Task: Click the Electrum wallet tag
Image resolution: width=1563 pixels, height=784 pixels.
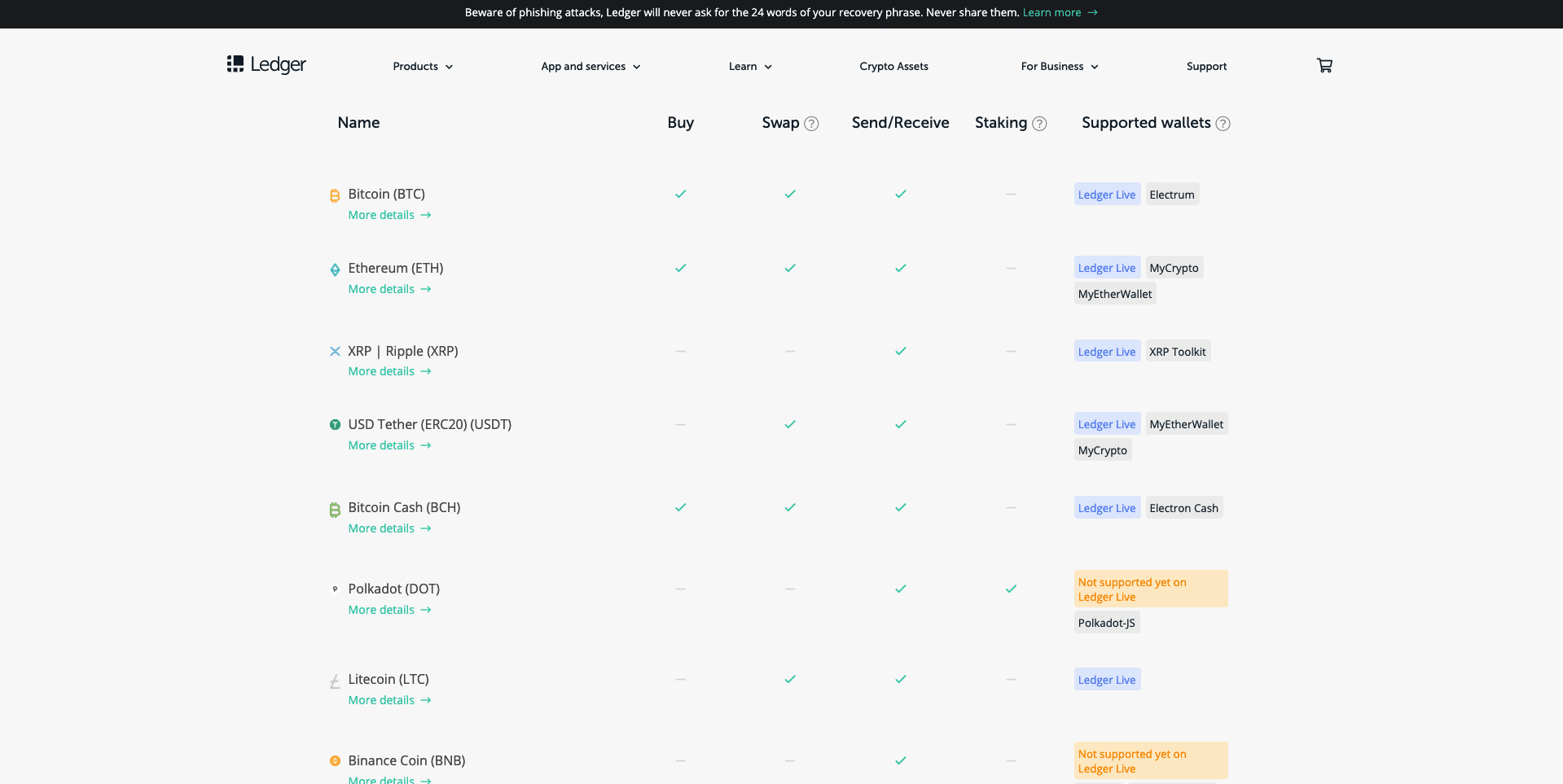Action: point(1172,195)
